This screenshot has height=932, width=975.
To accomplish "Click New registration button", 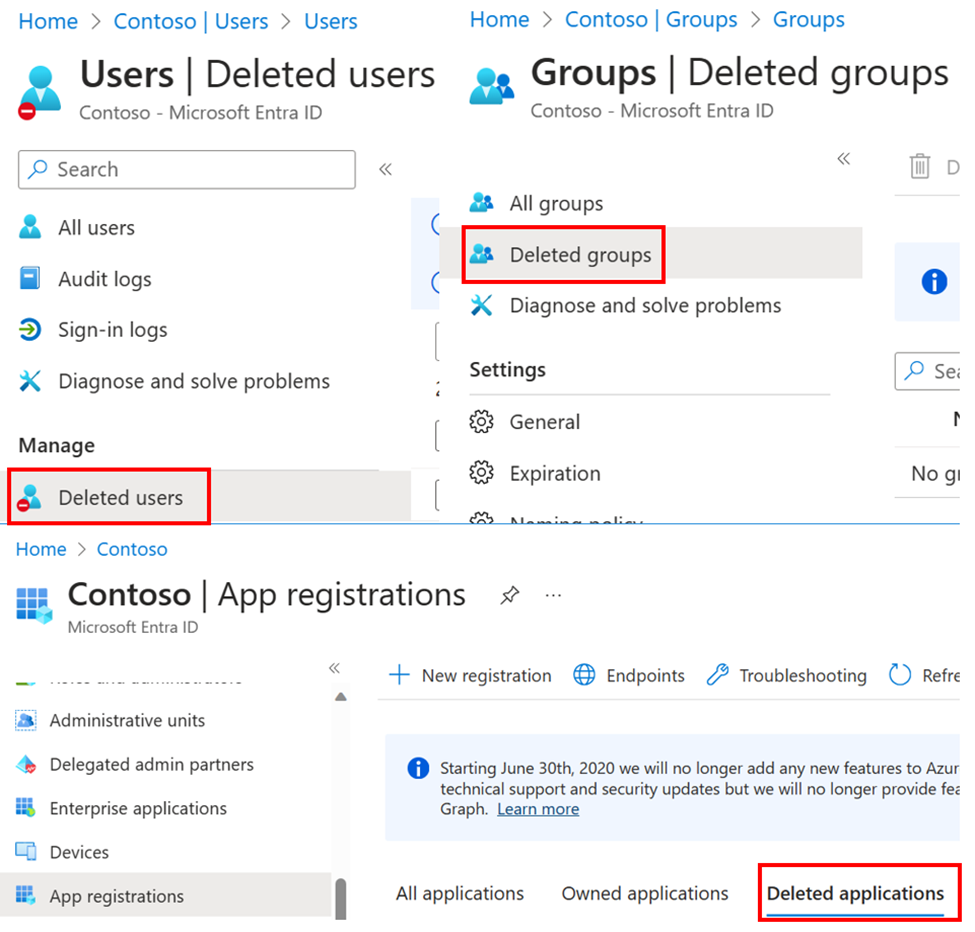I will [470, 675].
